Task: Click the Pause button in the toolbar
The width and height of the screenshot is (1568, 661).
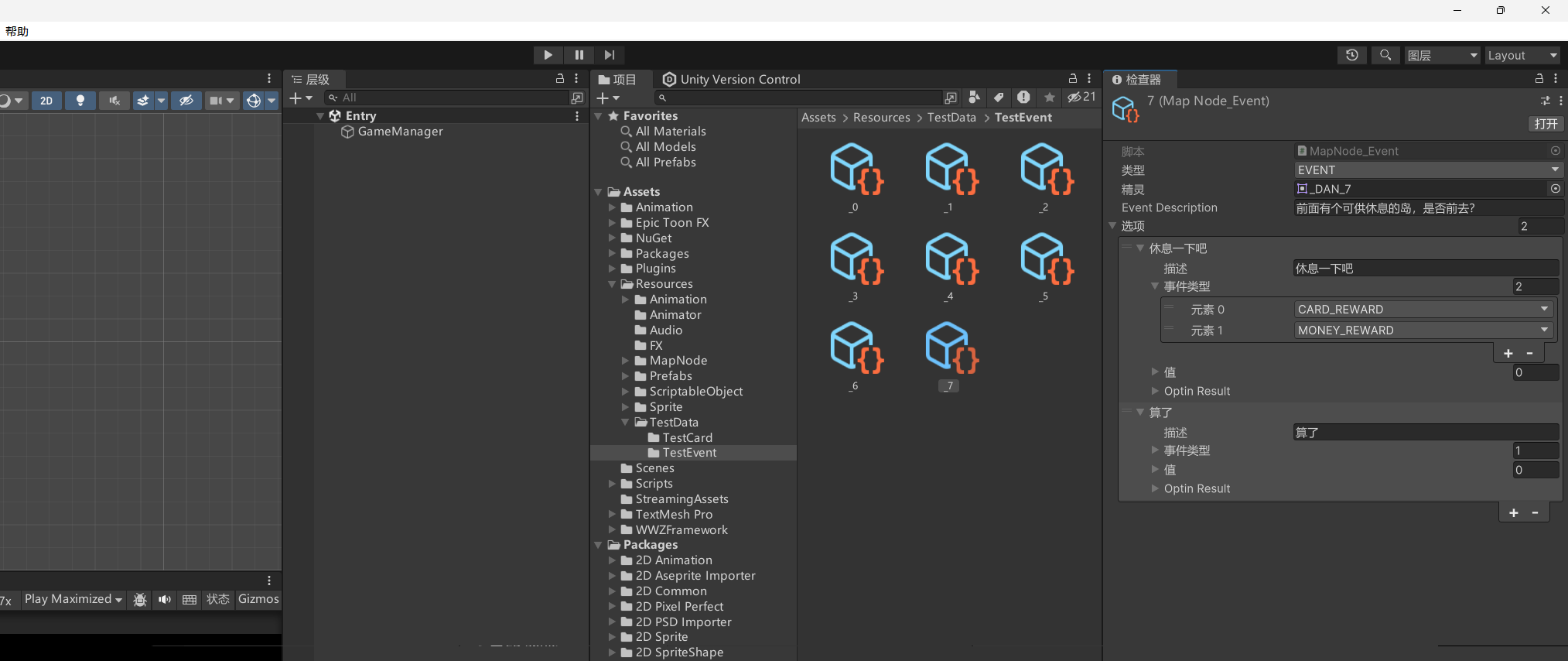Action: (x=579, y=55)
